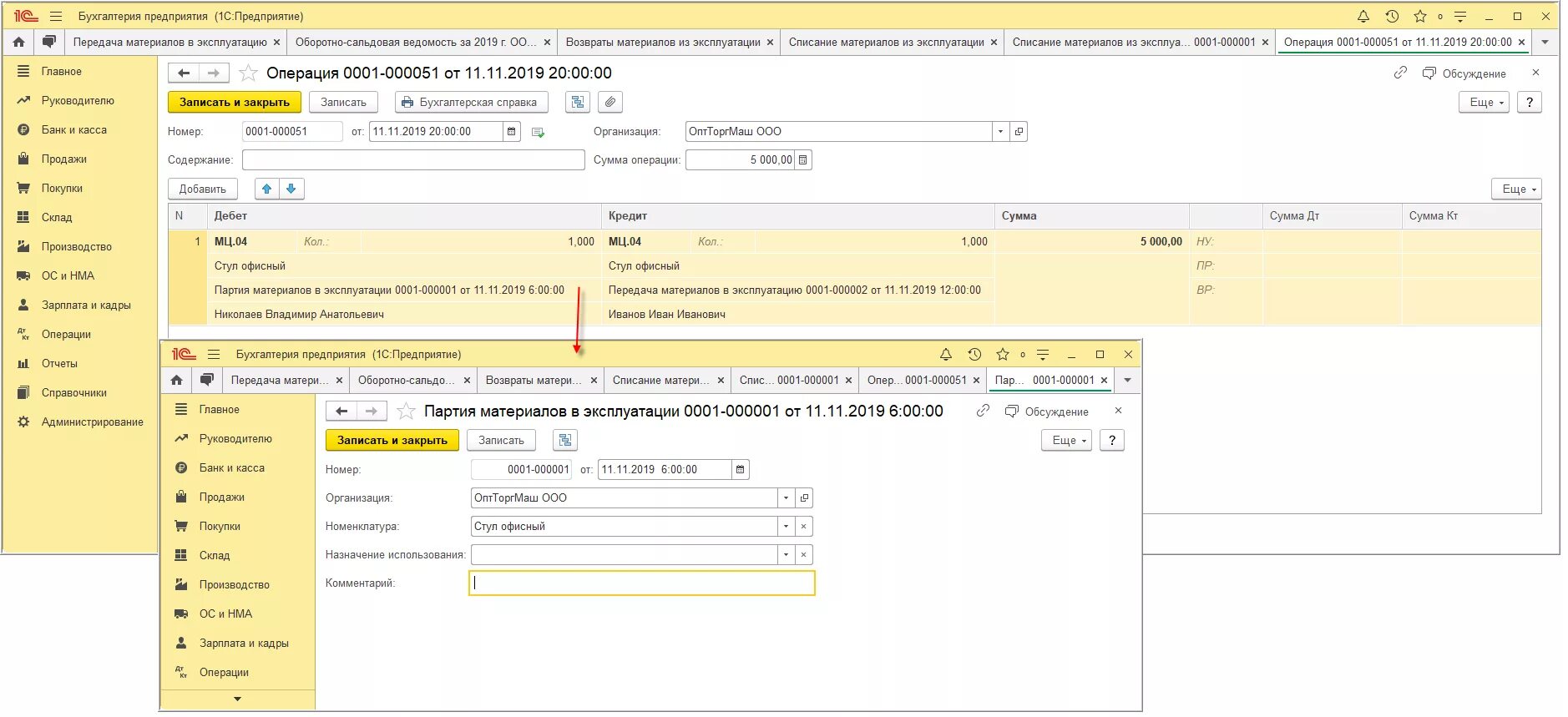
Task: Close the Оборотно-сальдовая ведомость tab with its x
Action: 547,42
